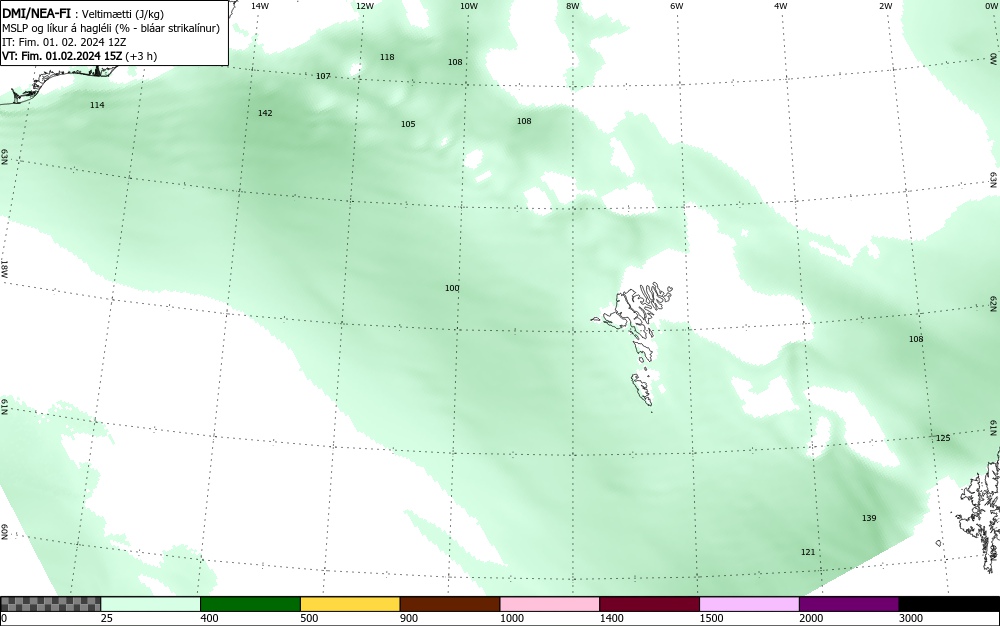Screen dimensions: 1000x626
Task: Click the 139 value on the map
Action: [x=869, y=518]
